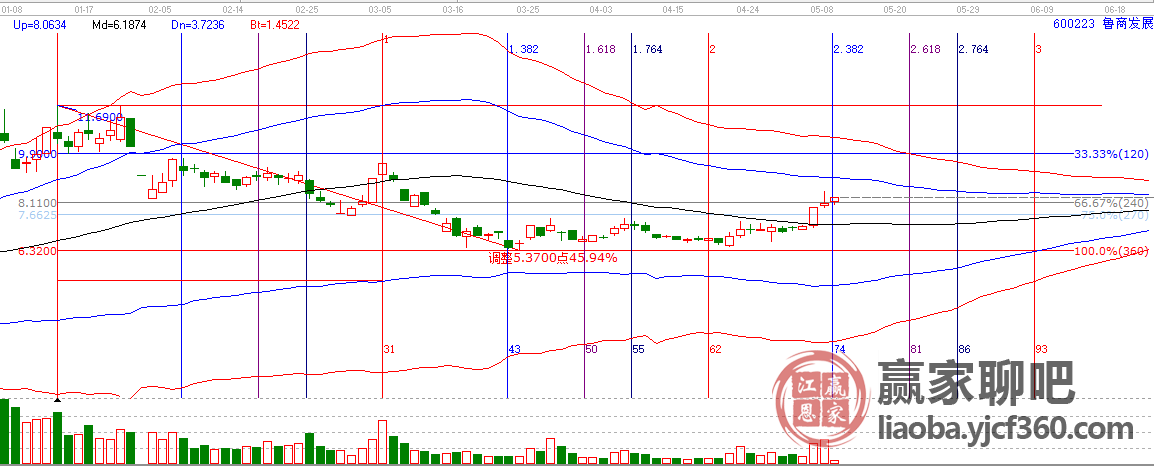The width and height of the screenshot is (1154, 468).
Task: Click the day count 43 label
Action: 515,349
